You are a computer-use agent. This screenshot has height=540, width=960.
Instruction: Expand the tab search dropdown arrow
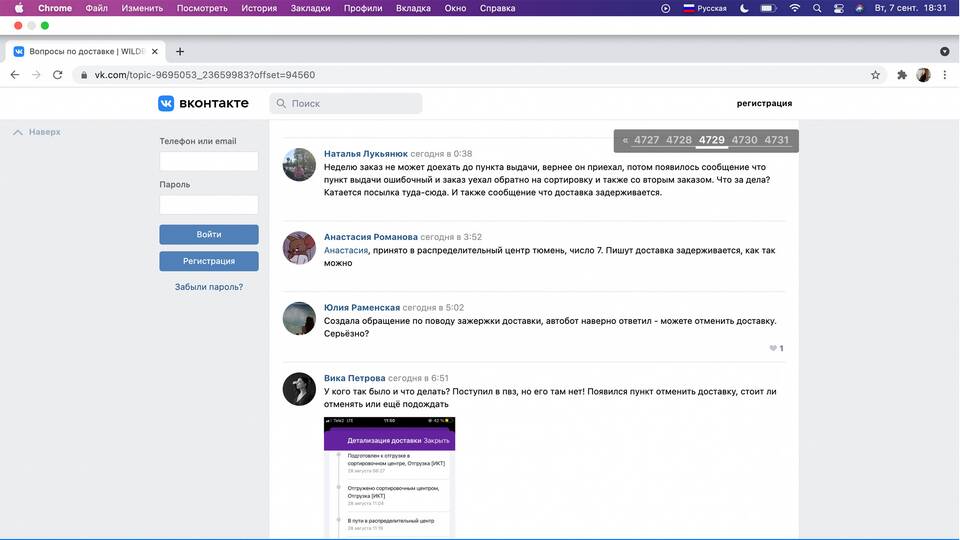(944, 51)
